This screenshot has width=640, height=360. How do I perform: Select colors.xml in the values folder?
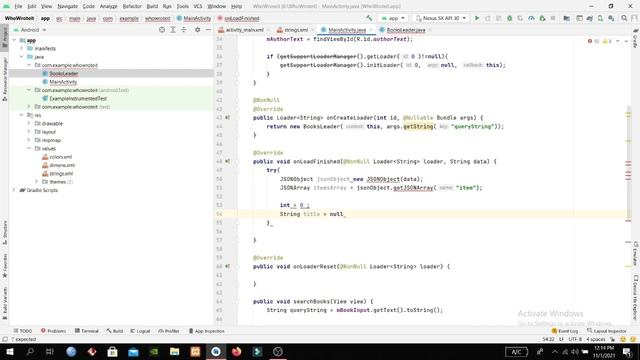[60, 157]
